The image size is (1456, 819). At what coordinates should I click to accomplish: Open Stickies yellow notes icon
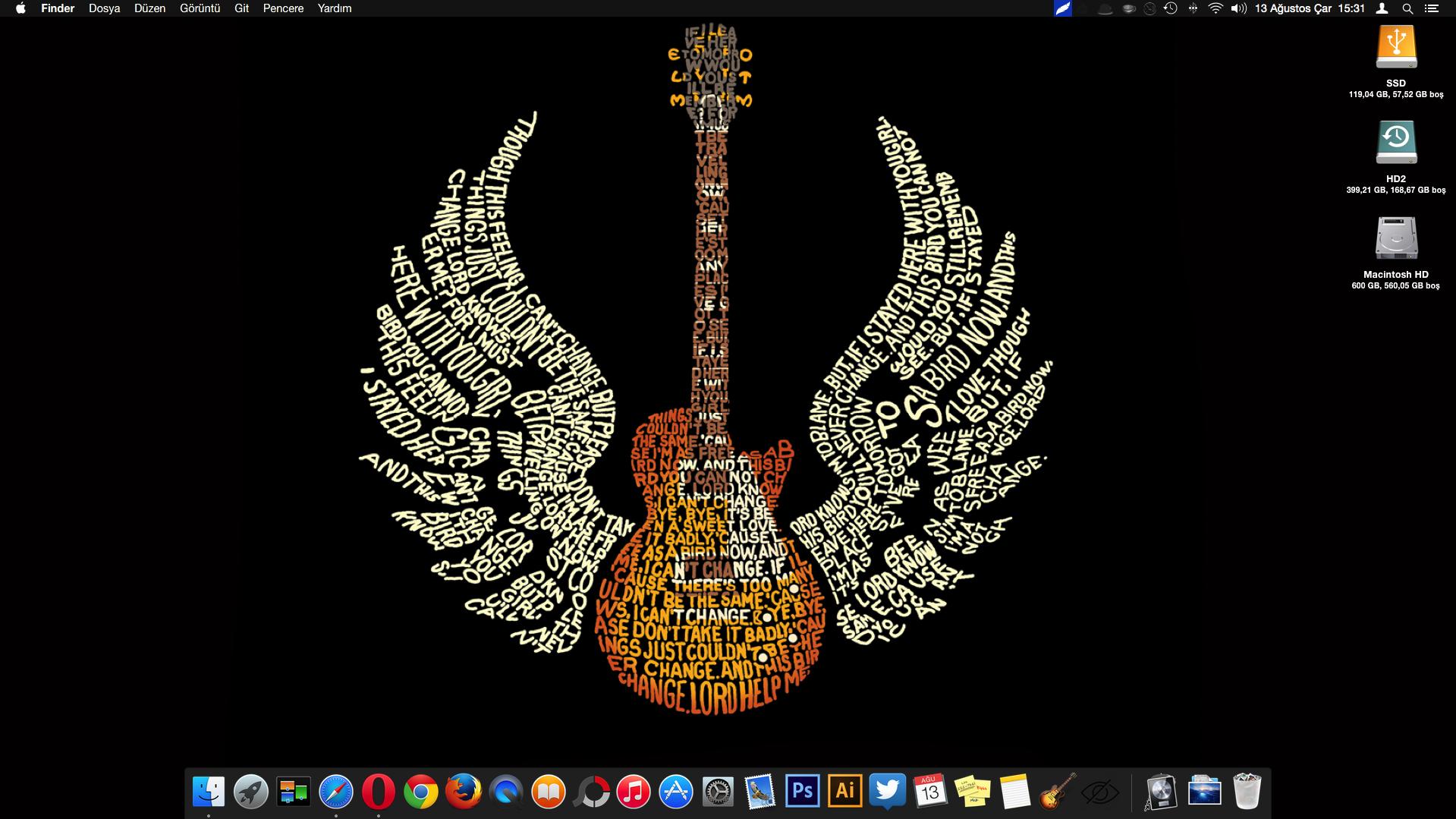973,792
